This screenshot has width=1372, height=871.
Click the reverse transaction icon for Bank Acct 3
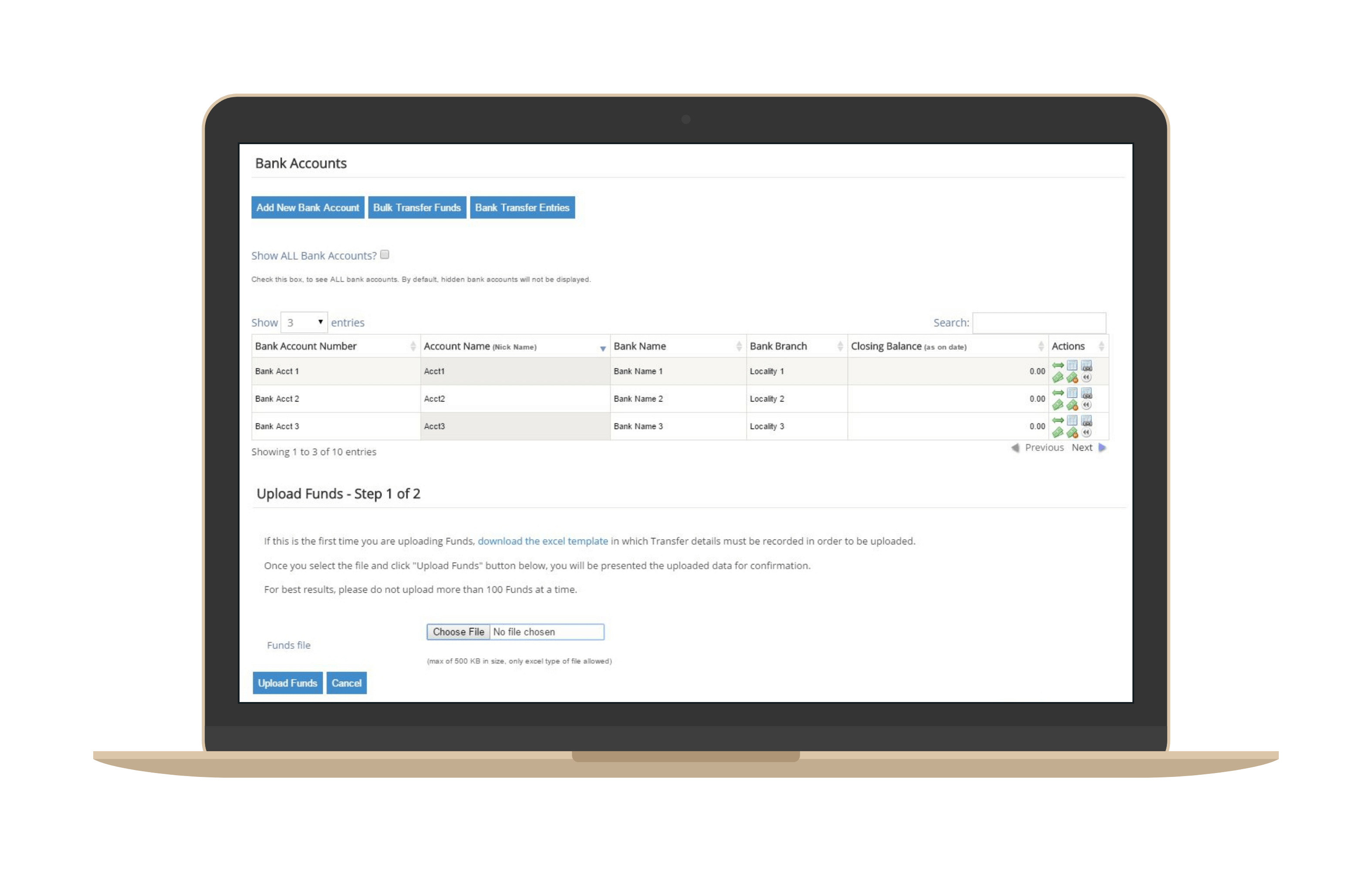click(x=1087, y=432)
